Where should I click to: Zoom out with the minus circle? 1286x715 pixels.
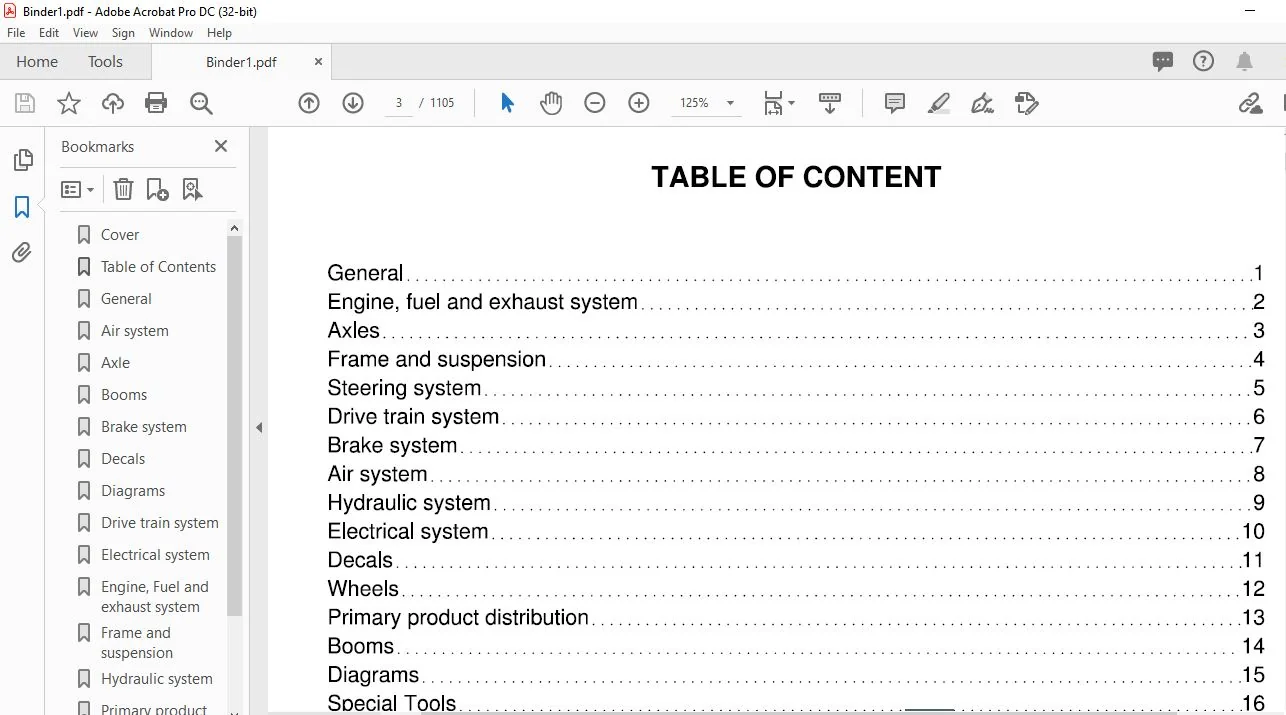[x=595, y=103]
